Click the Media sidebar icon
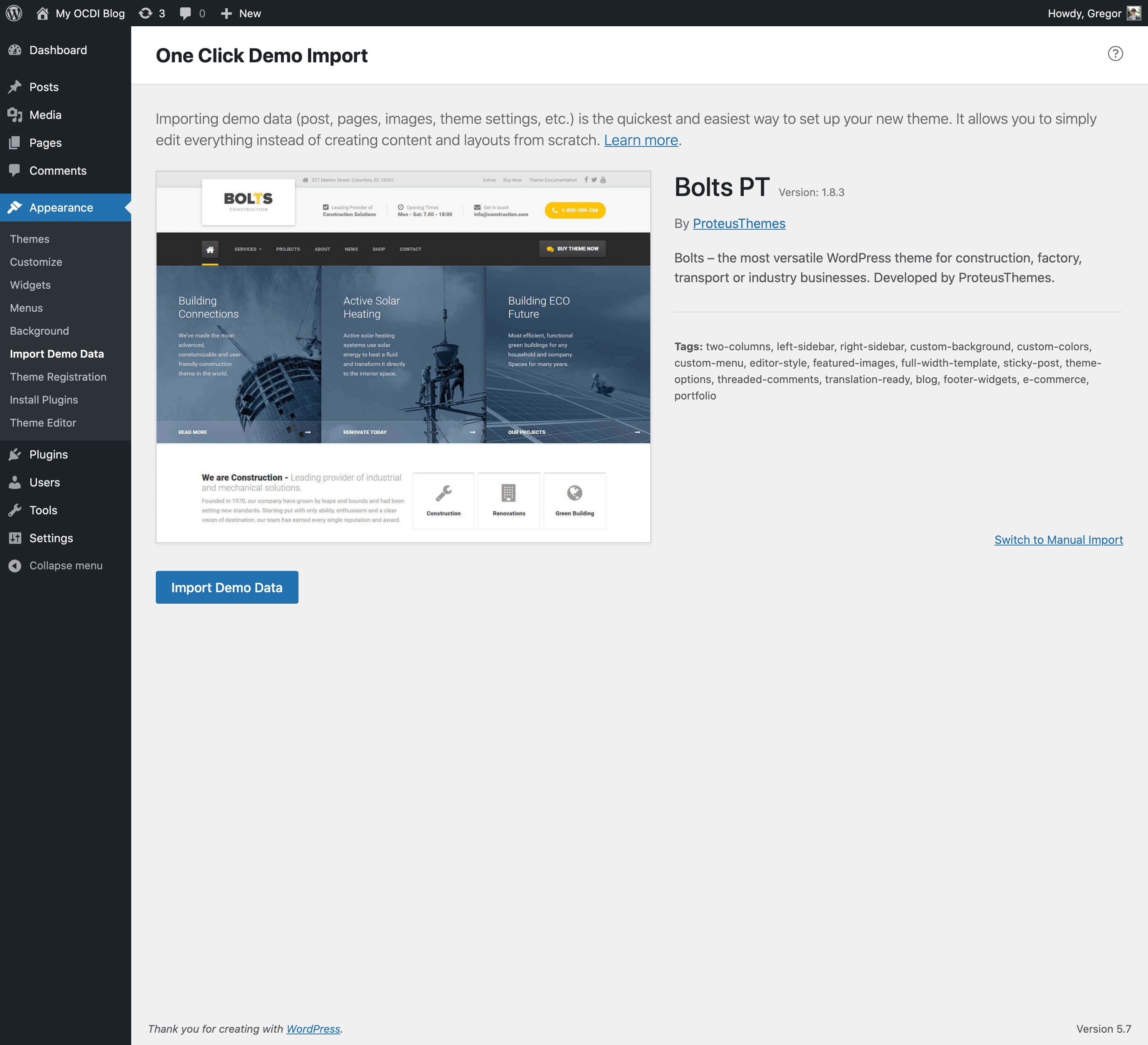Image resolution: width=1148 pixels, height=1045 pixels. [x=16, y=115]
